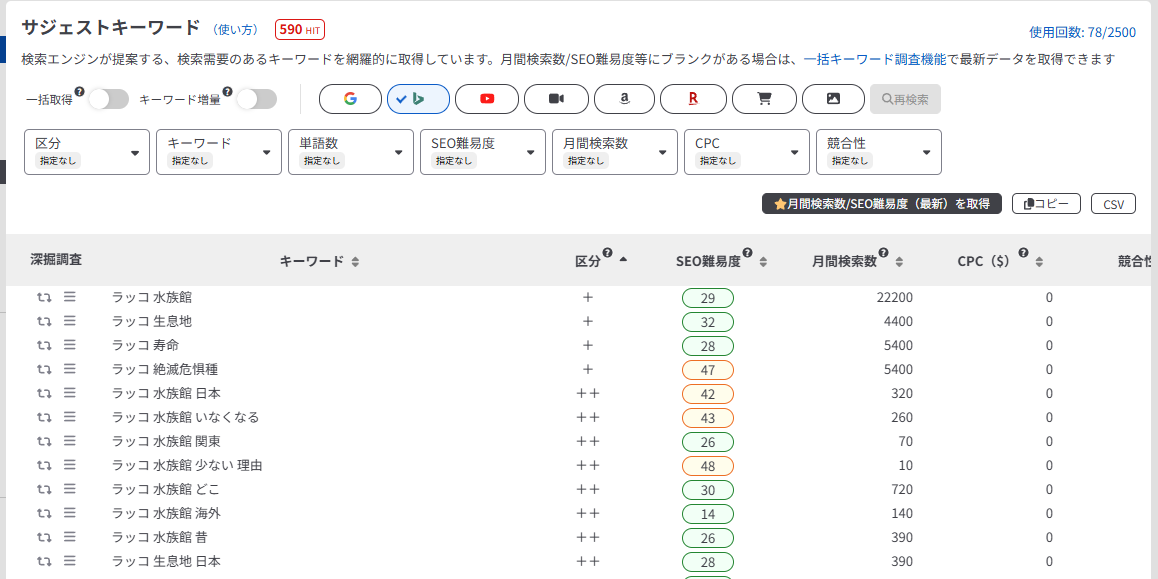Turn on the キーワード増量 toggle

256,99
